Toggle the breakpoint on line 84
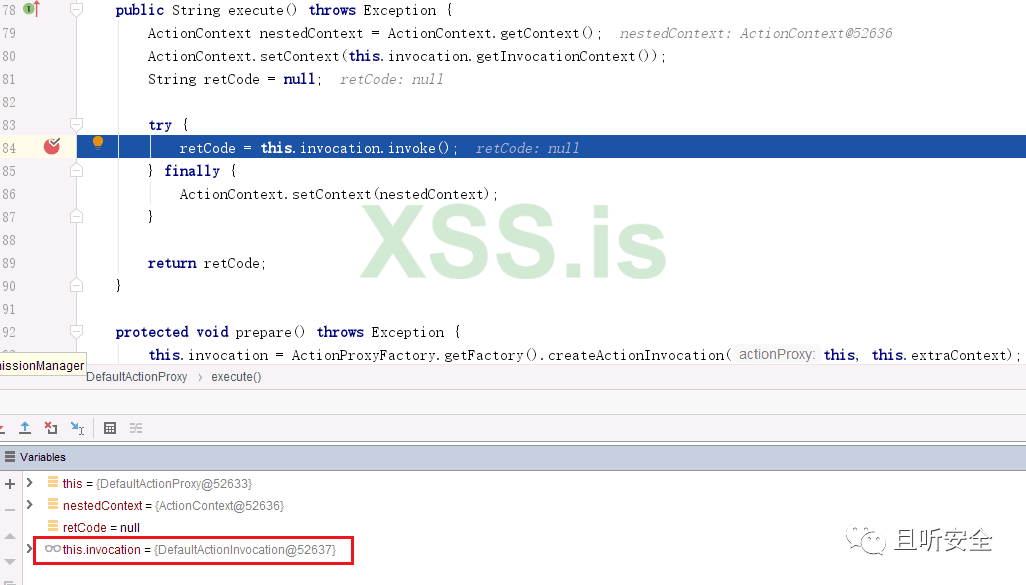 point(52,147)
